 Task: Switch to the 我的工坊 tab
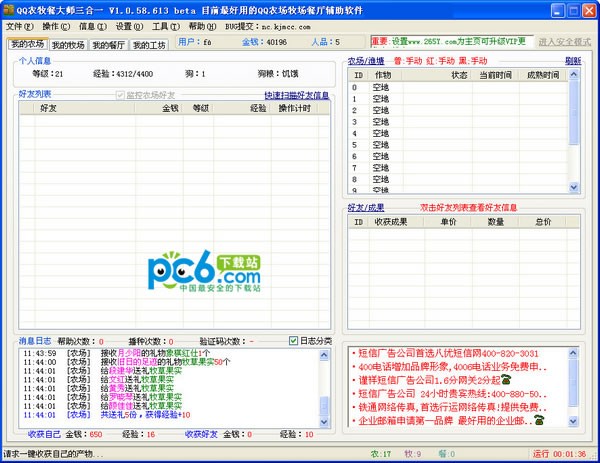[x=149, y=45]
